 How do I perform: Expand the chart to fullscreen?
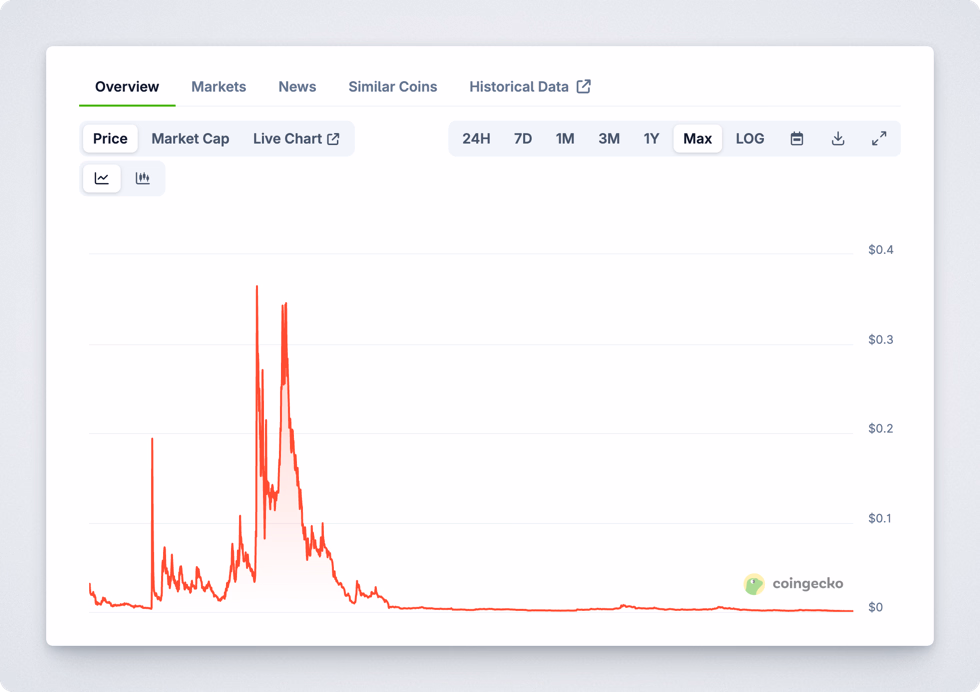[879, 138]
